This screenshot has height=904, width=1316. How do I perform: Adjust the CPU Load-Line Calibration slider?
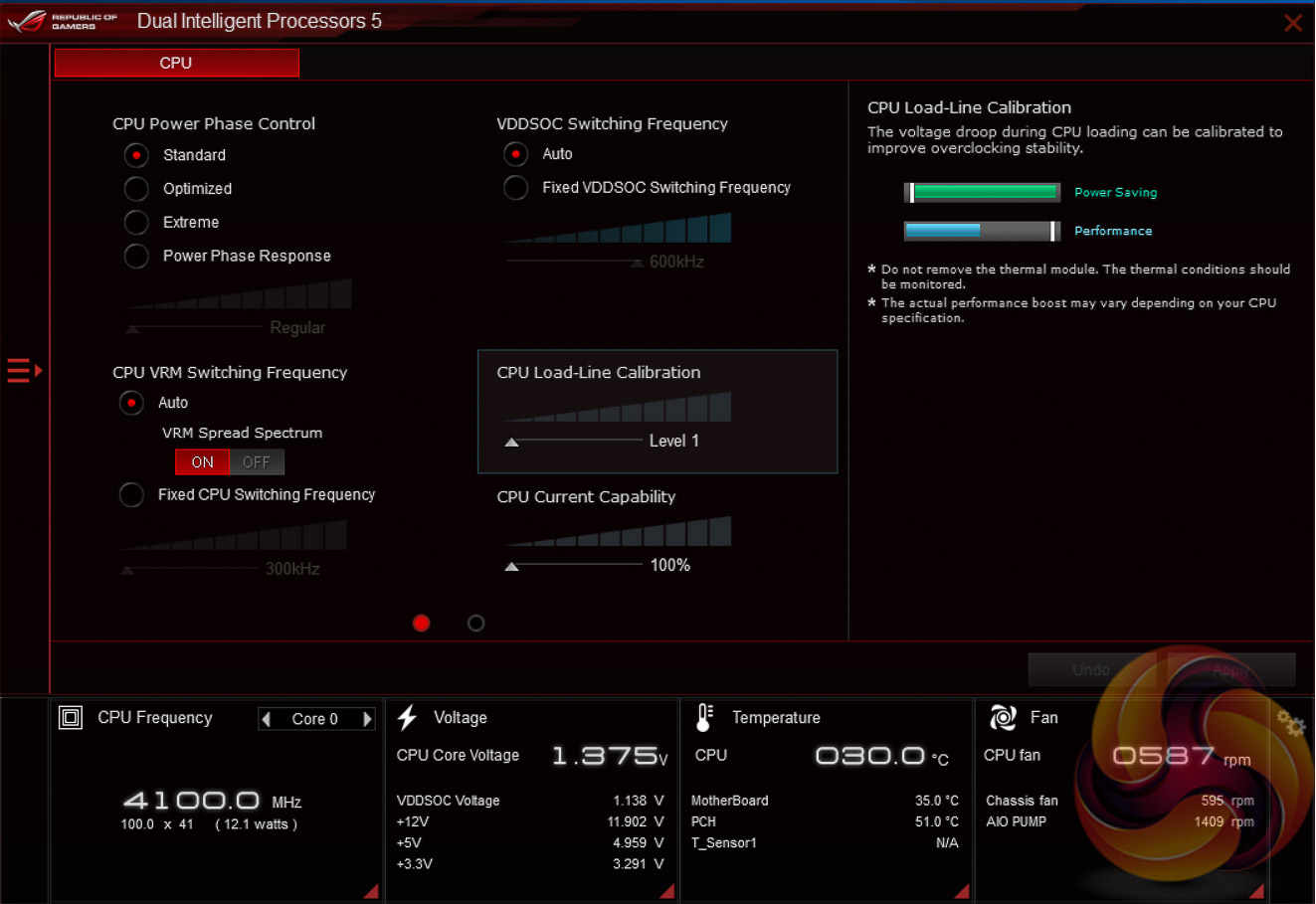pos(511,442)
